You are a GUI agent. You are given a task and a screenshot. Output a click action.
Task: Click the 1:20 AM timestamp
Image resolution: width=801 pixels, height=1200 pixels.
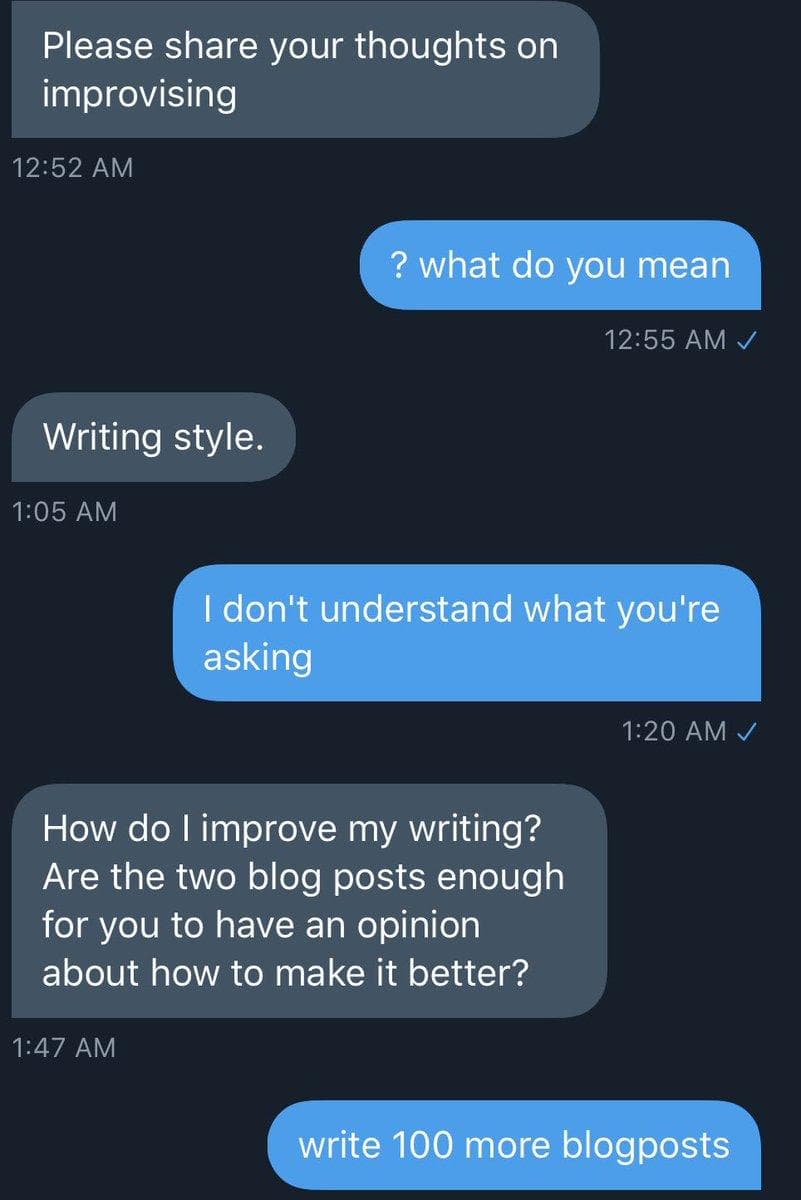673,731
